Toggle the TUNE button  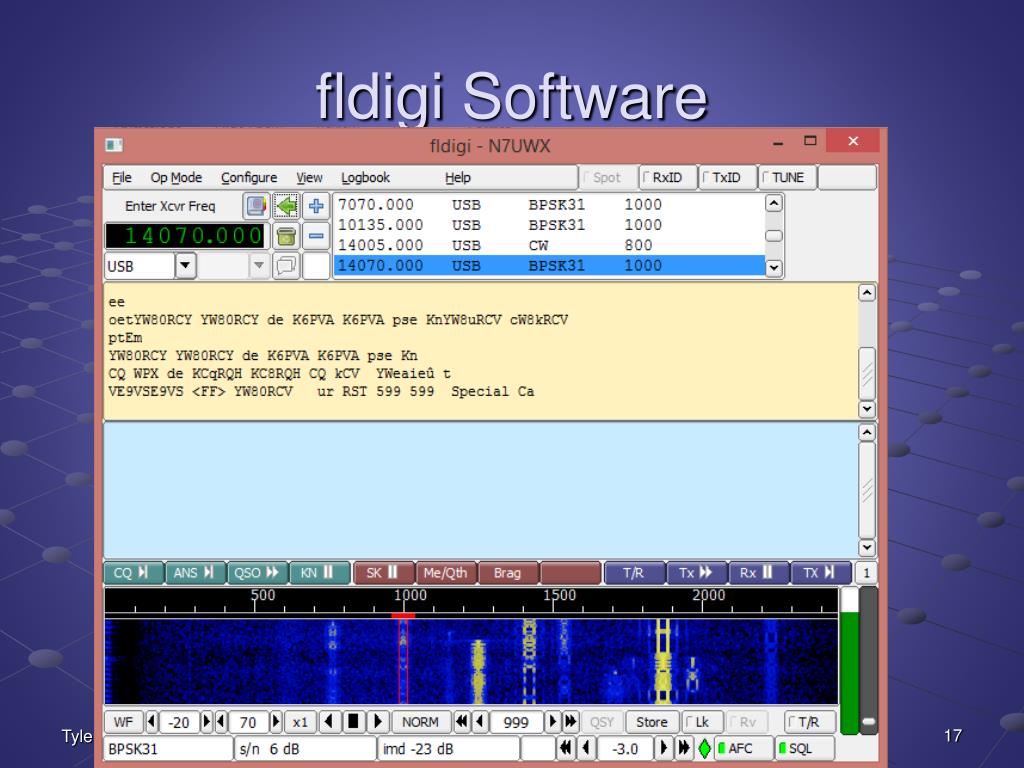click(787, 178)
